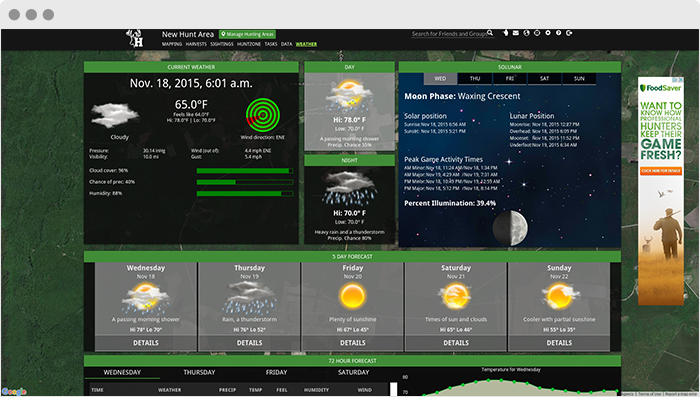Click Wednesday's forecast weather icon
700x397 pixels.
tap(146, 299)
